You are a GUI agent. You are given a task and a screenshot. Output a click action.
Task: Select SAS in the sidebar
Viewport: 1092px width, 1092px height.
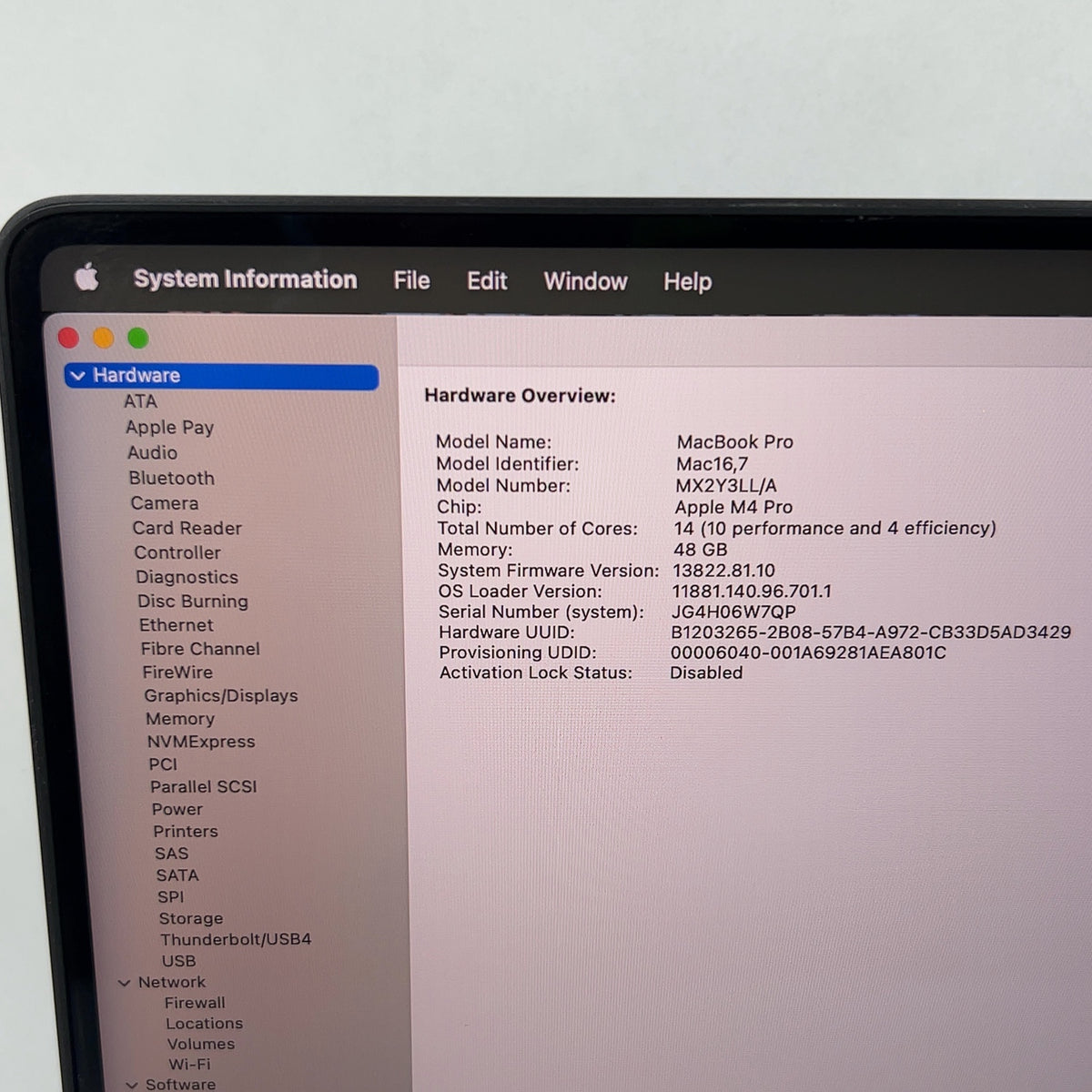[x=171, y=854]
